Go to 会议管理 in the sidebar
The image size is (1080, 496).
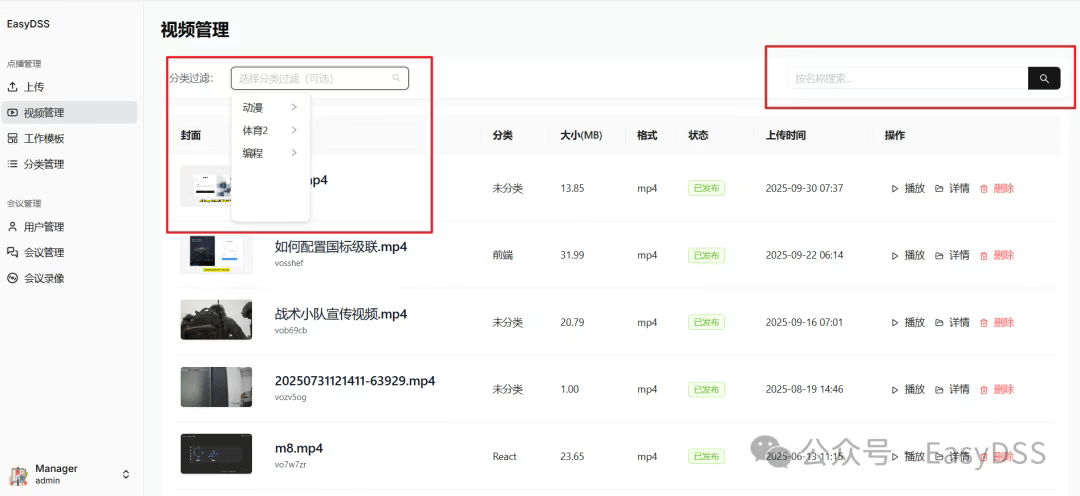point(44,253)
